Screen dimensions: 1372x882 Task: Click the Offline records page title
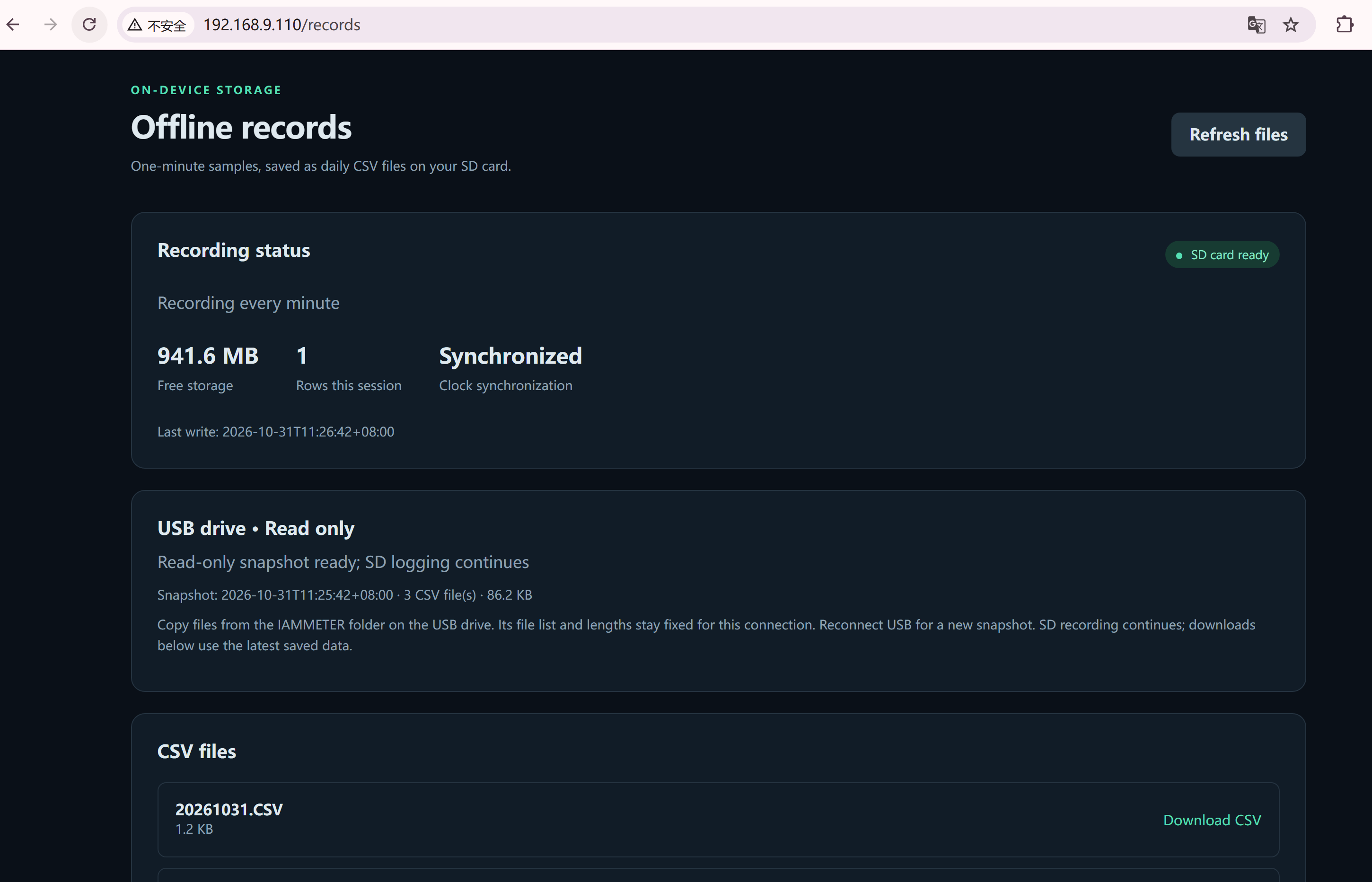(241, 127)
